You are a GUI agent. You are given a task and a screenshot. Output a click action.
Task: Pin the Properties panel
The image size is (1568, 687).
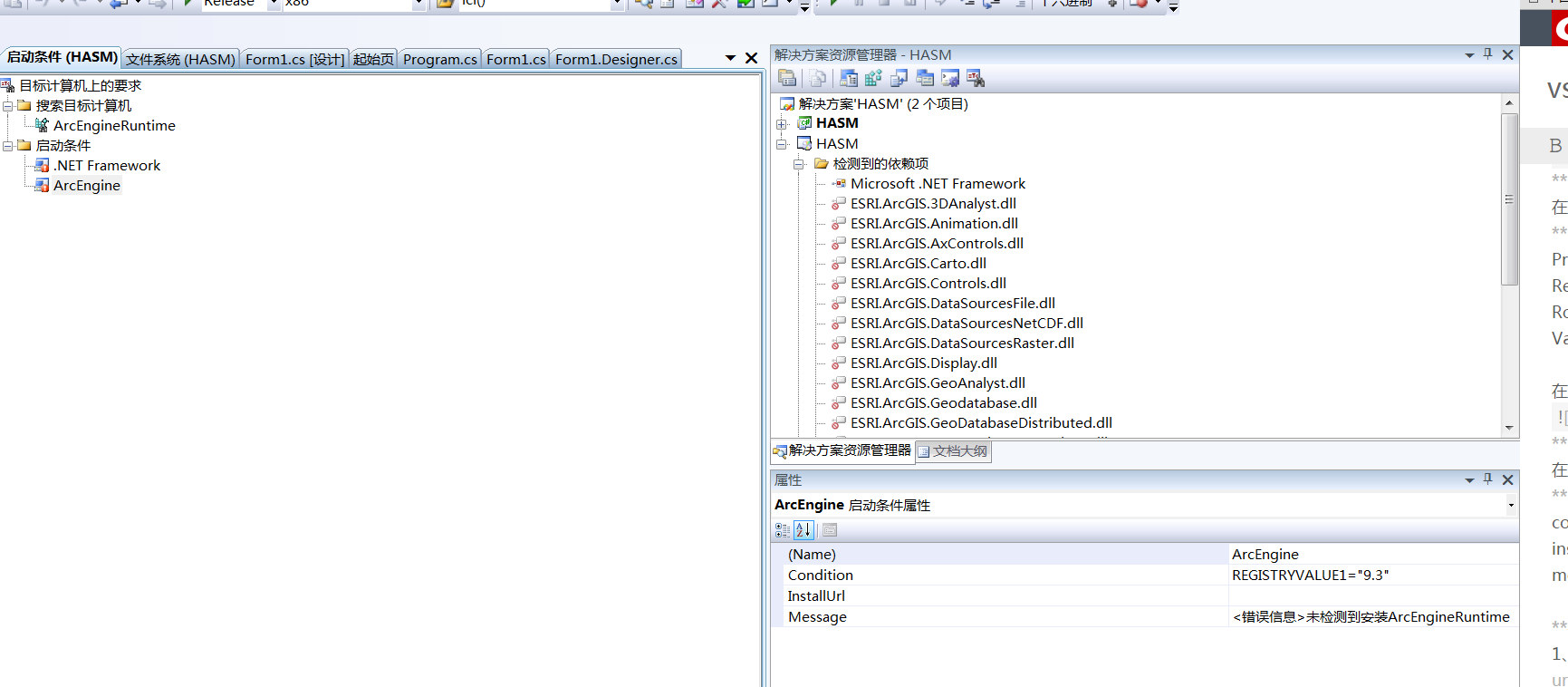tap(1487, 479)
